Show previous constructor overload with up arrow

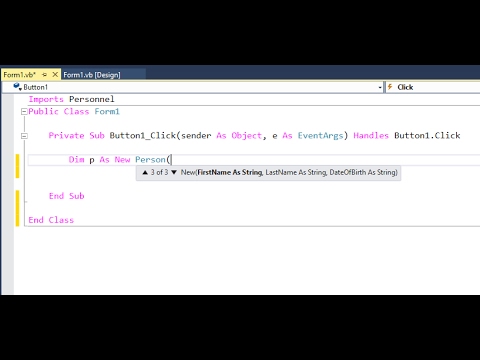pyautogui.click(x=145, y=172)
